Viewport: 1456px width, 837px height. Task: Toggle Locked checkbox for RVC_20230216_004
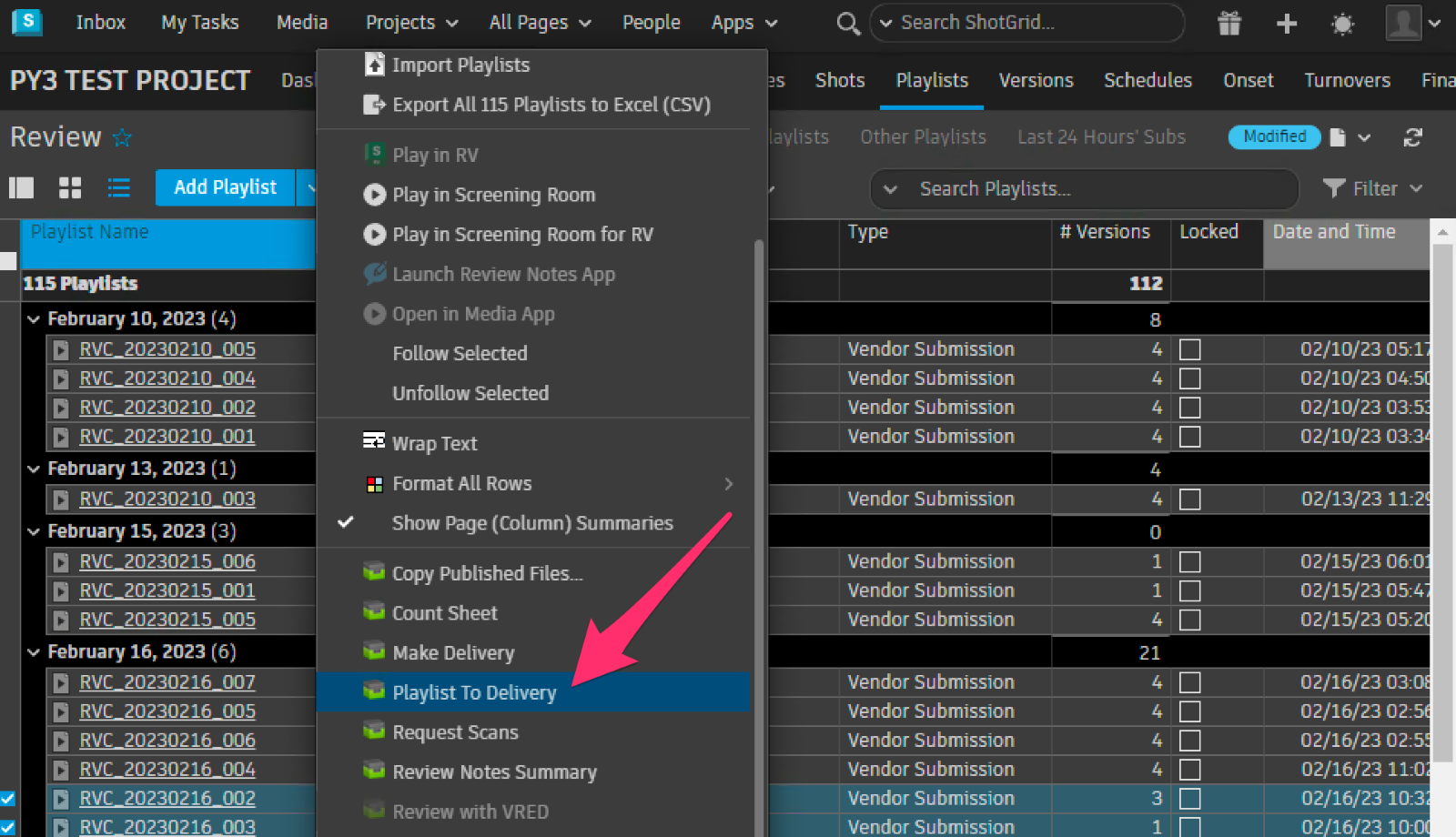(x=1189, y=770)
